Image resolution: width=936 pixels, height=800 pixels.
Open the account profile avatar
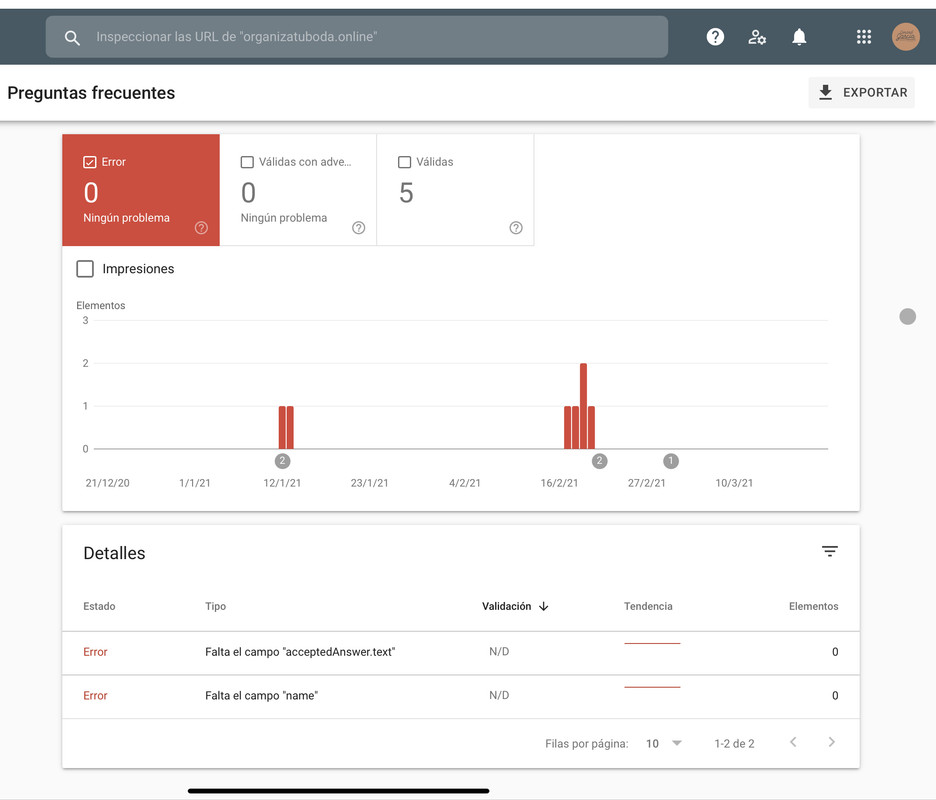(906, 37)
